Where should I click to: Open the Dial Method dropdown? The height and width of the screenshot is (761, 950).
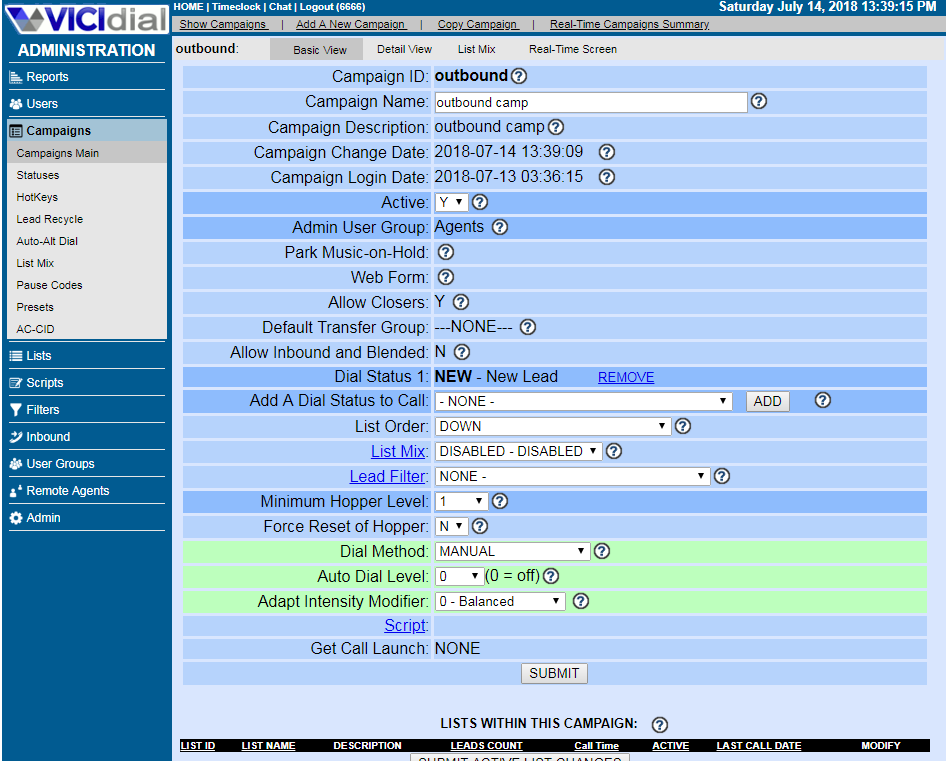512,551
